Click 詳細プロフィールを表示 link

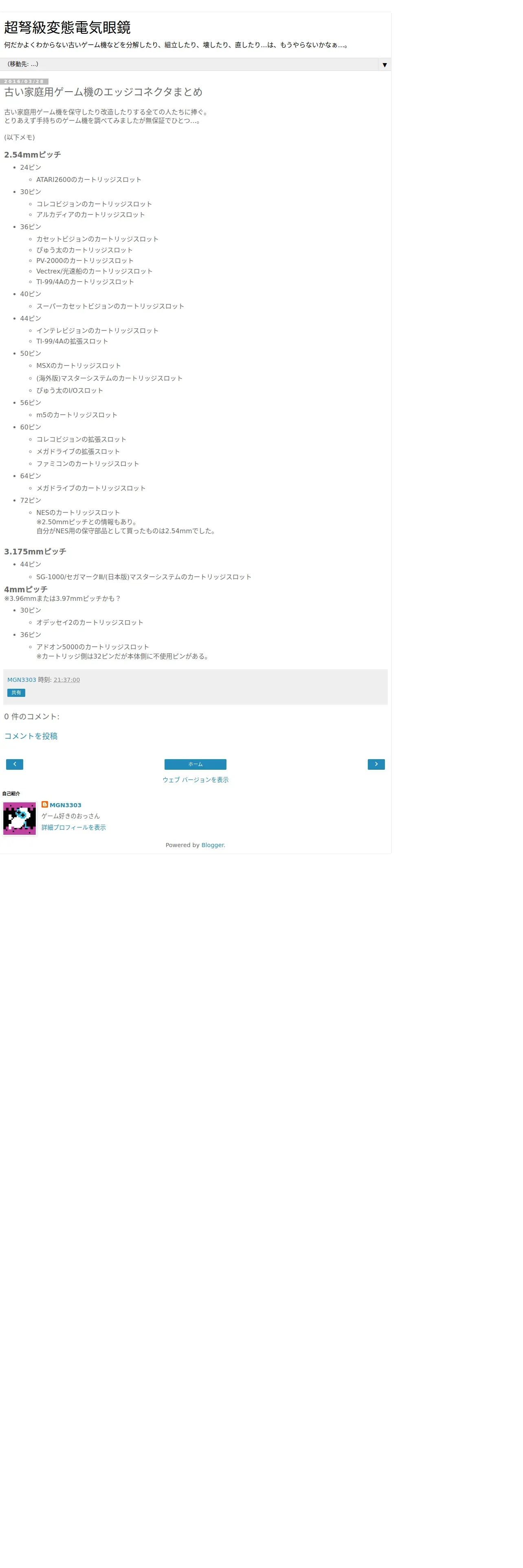pyautogui.click(x=74, y=828)
